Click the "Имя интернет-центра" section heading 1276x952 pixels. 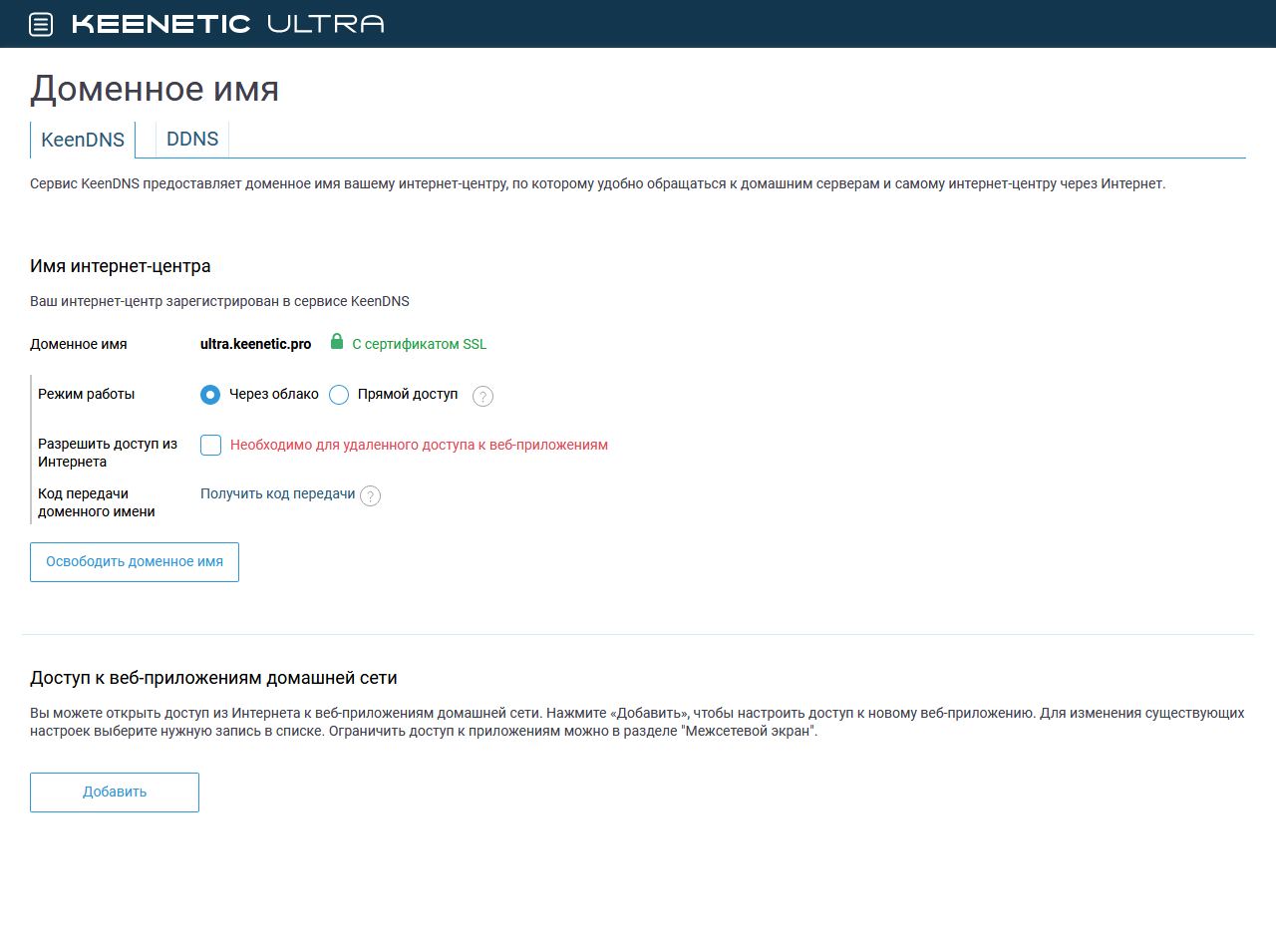[121, 266]
